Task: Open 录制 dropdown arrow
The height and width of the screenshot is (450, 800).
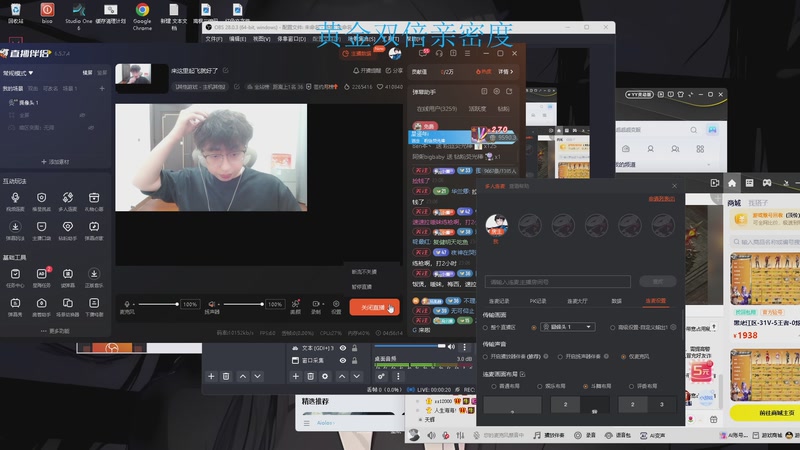Action: (322, 304)
